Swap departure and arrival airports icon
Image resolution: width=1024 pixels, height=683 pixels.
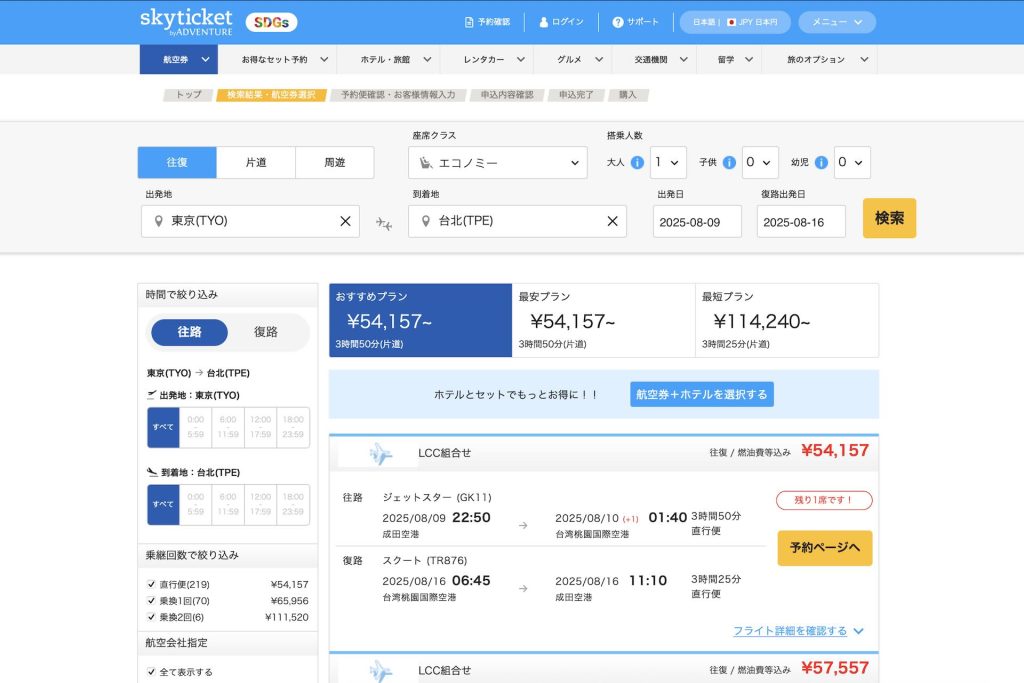coord(384,222)
